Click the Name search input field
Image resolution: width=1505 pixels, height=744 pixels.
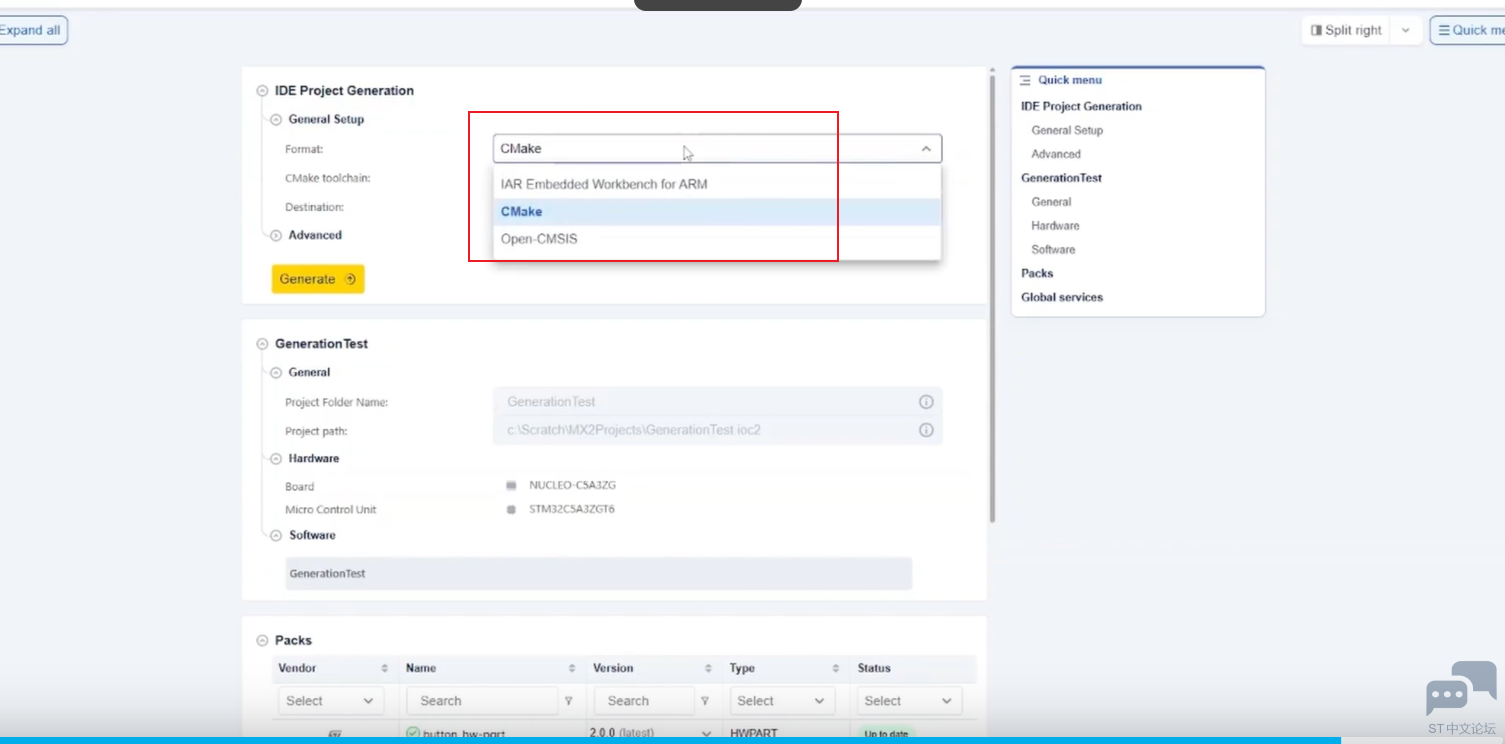(x=482, y=701)
